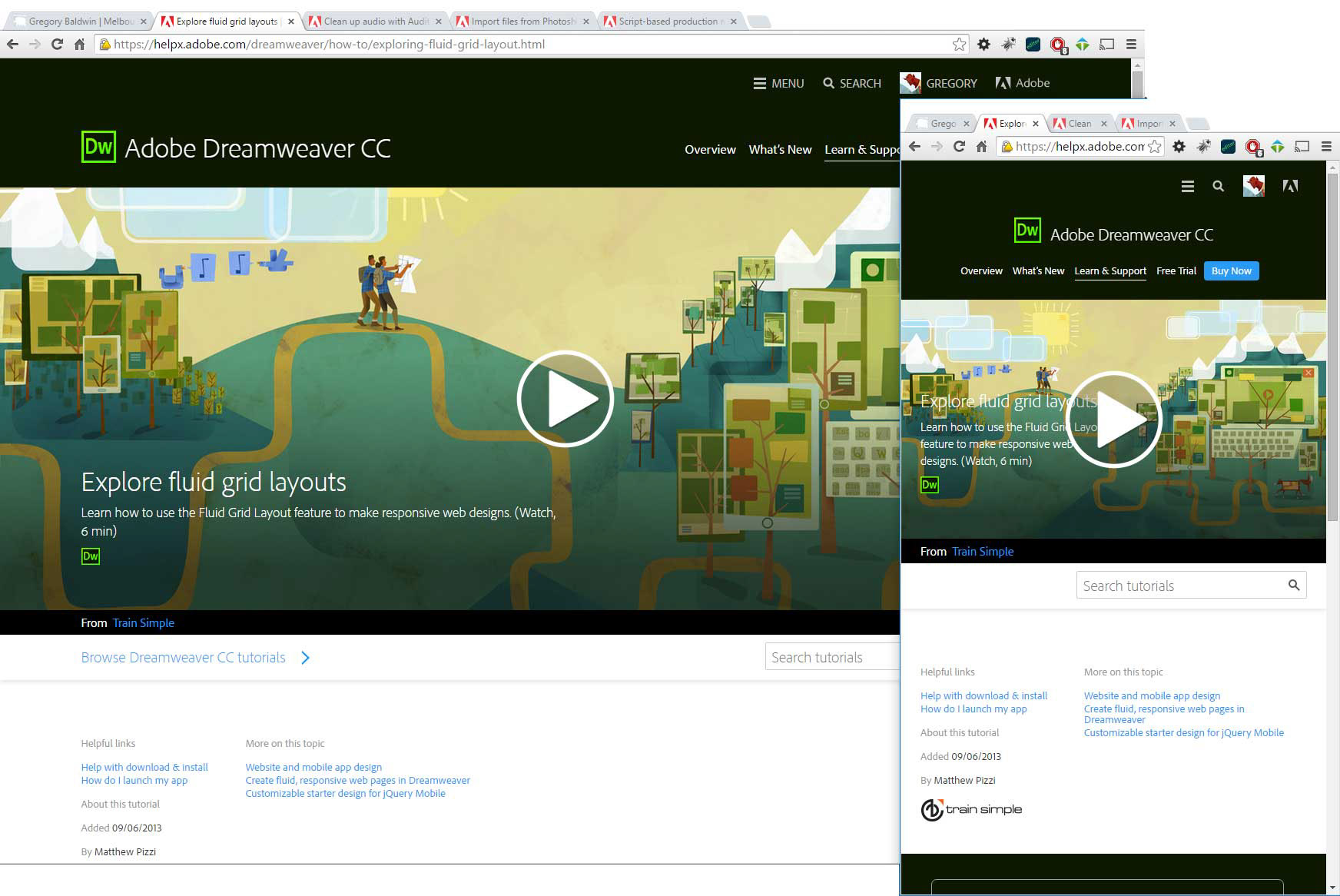Open GREGORY profile in large window
The height and width of the screenshot is (896, 1340).
(938, 83)
